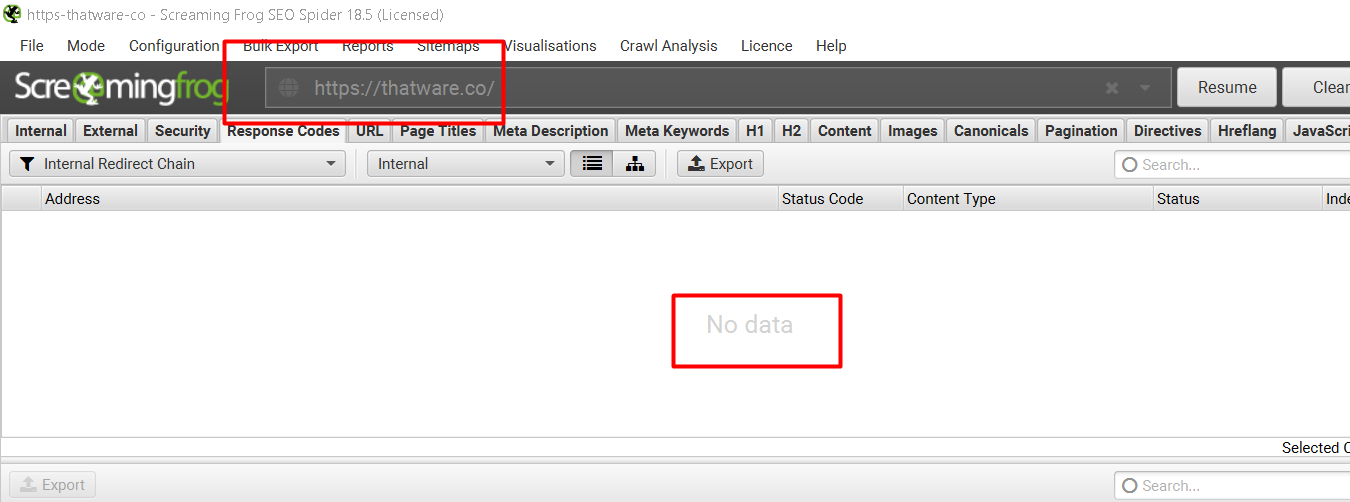Select the Response Codes tab
1350x502 pixels.
coord(283,131)
